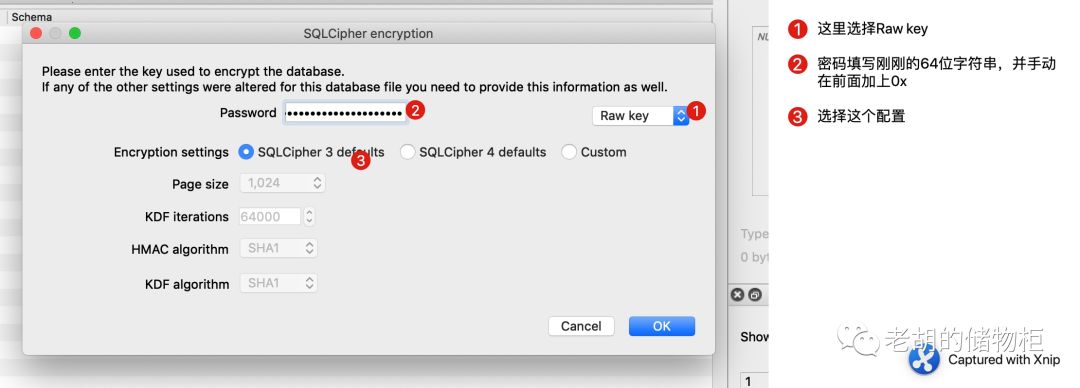Click the red number 3 annotation marker
1080x388 pixels.
(x=360, y=161)
